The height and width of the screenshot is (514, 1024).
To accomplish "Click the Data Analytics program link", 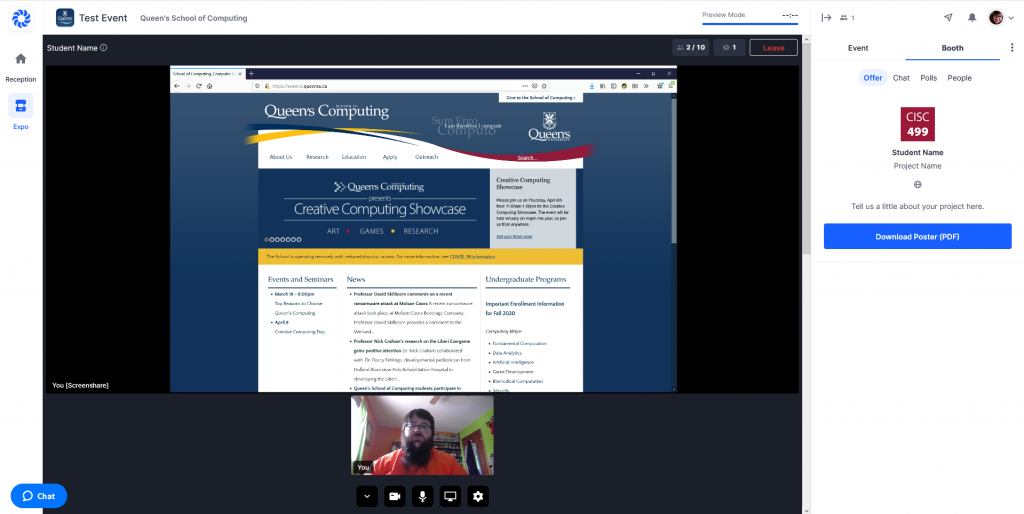I will point(507,353).
